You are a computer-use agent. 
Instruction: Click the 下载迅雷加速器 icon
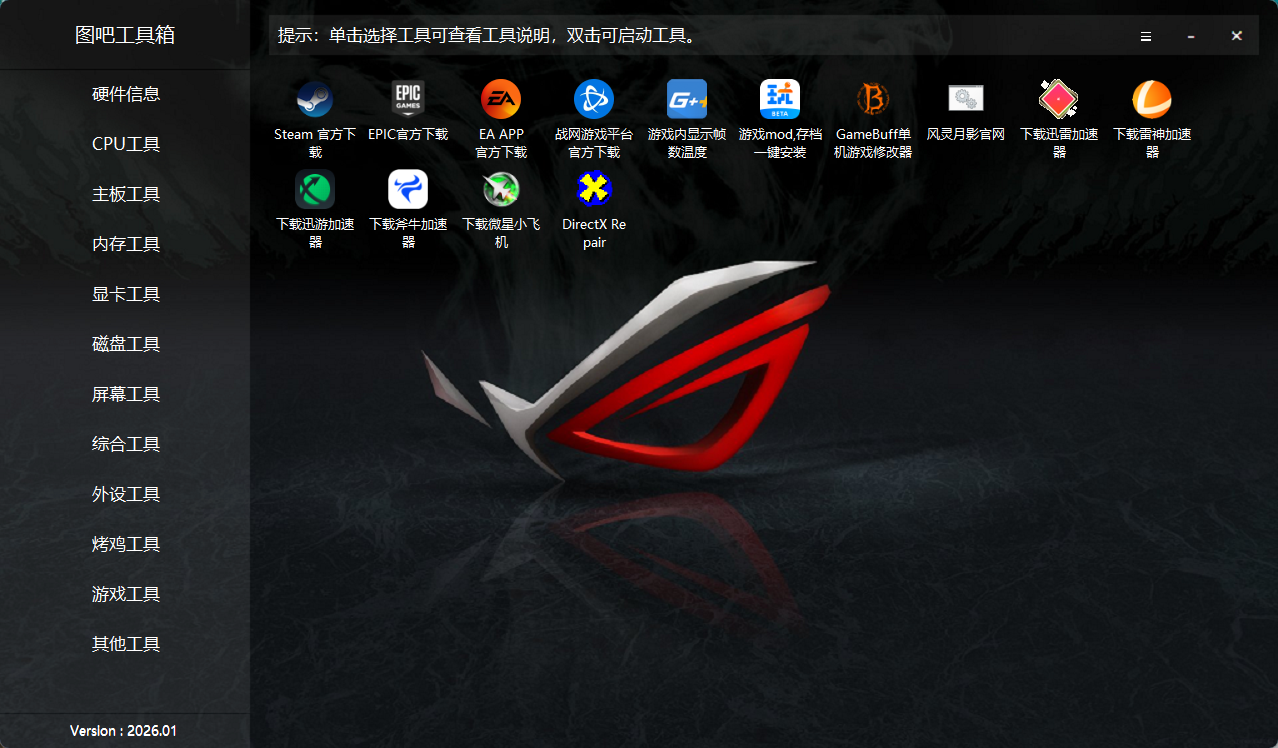[x=1059, y=99]
